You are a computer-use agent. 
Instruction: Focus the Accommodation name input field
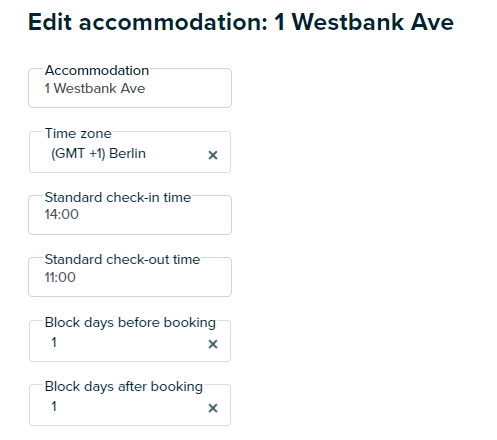130,88
